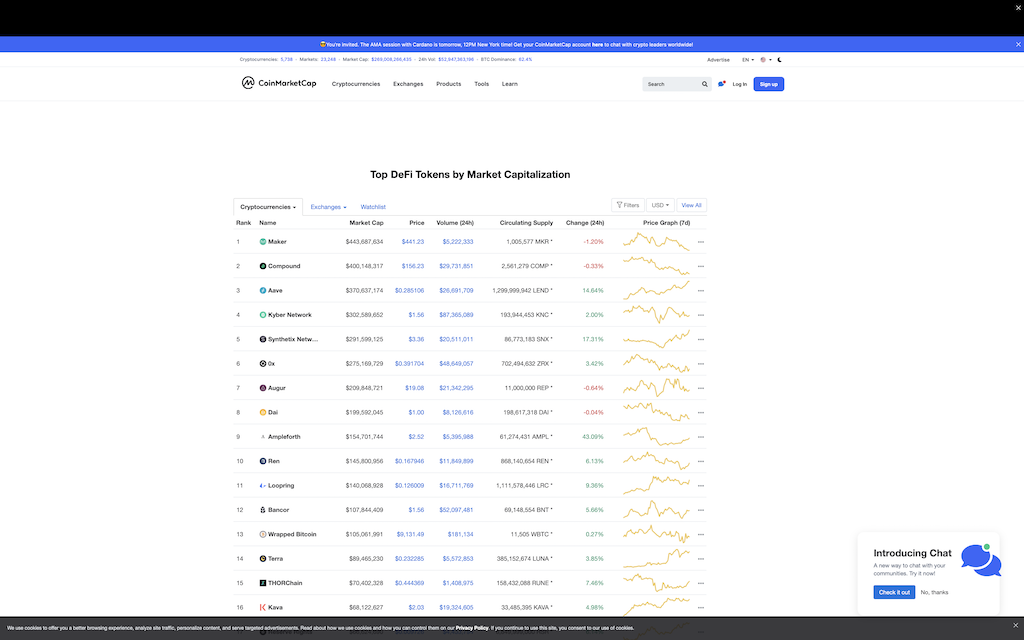Screen dimensions: 1024x640
Task: Click the Maker coin icon
Action: (x=263, y=242)
